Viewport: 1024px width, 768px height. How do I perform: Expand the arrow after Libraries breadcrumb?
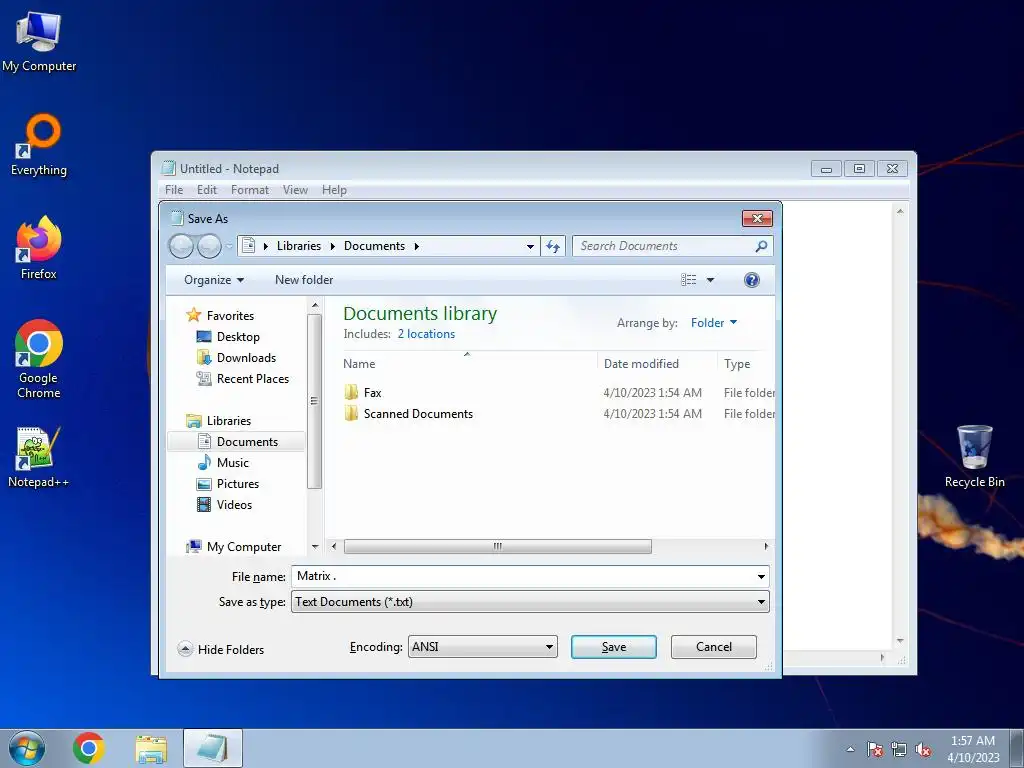333,246
